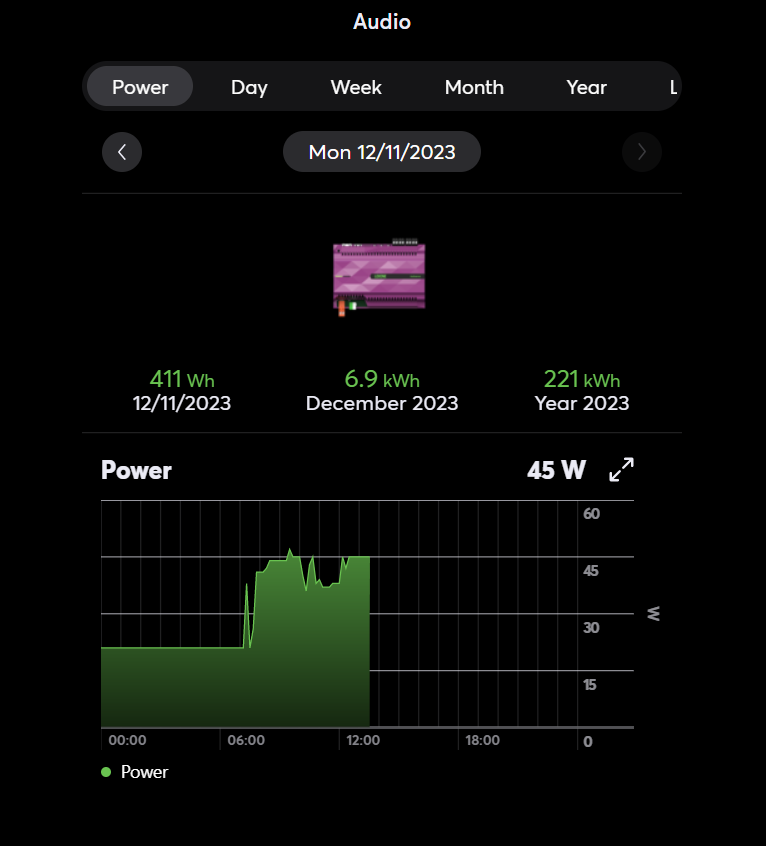Select the cut-off tab after Year

click(x=673, y=87)
